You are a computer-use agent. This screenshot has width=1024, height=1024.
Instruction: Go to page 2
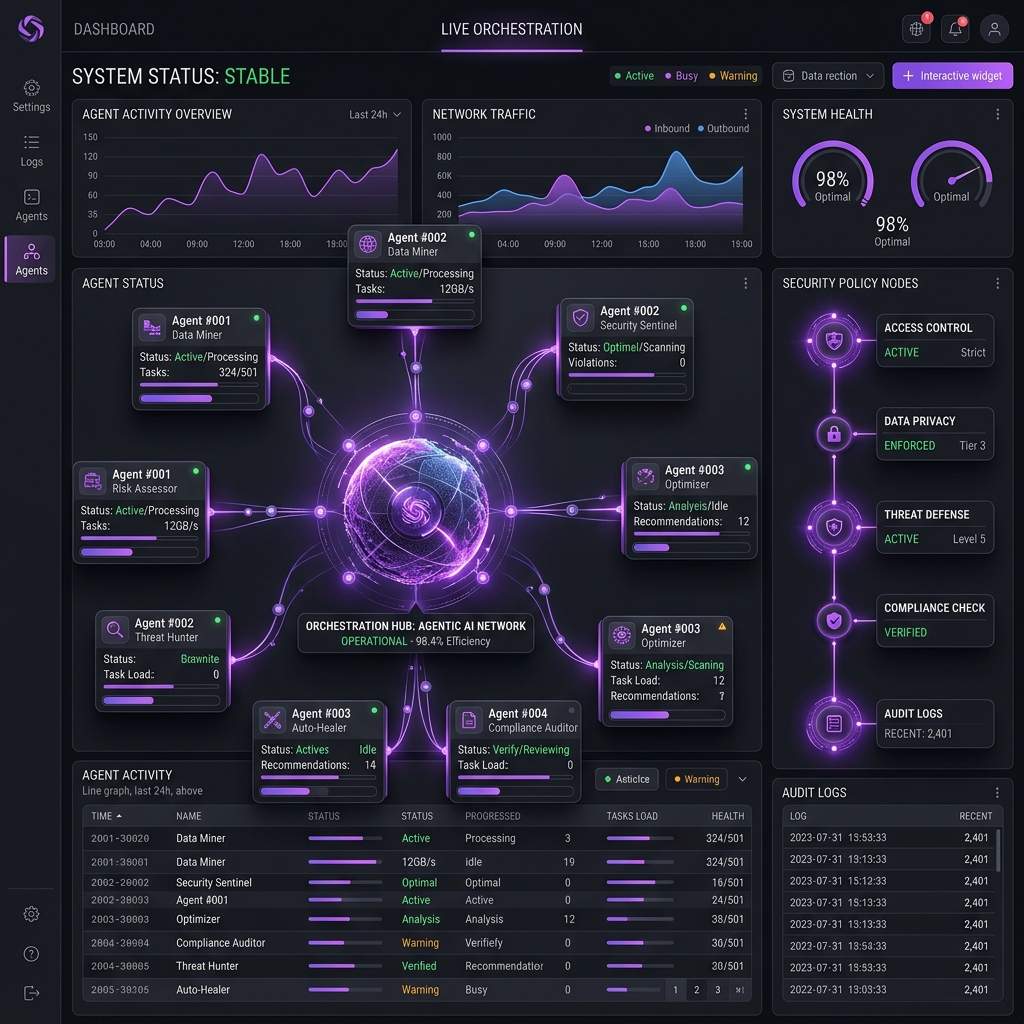pyautogui.click(x=696, y=989)
